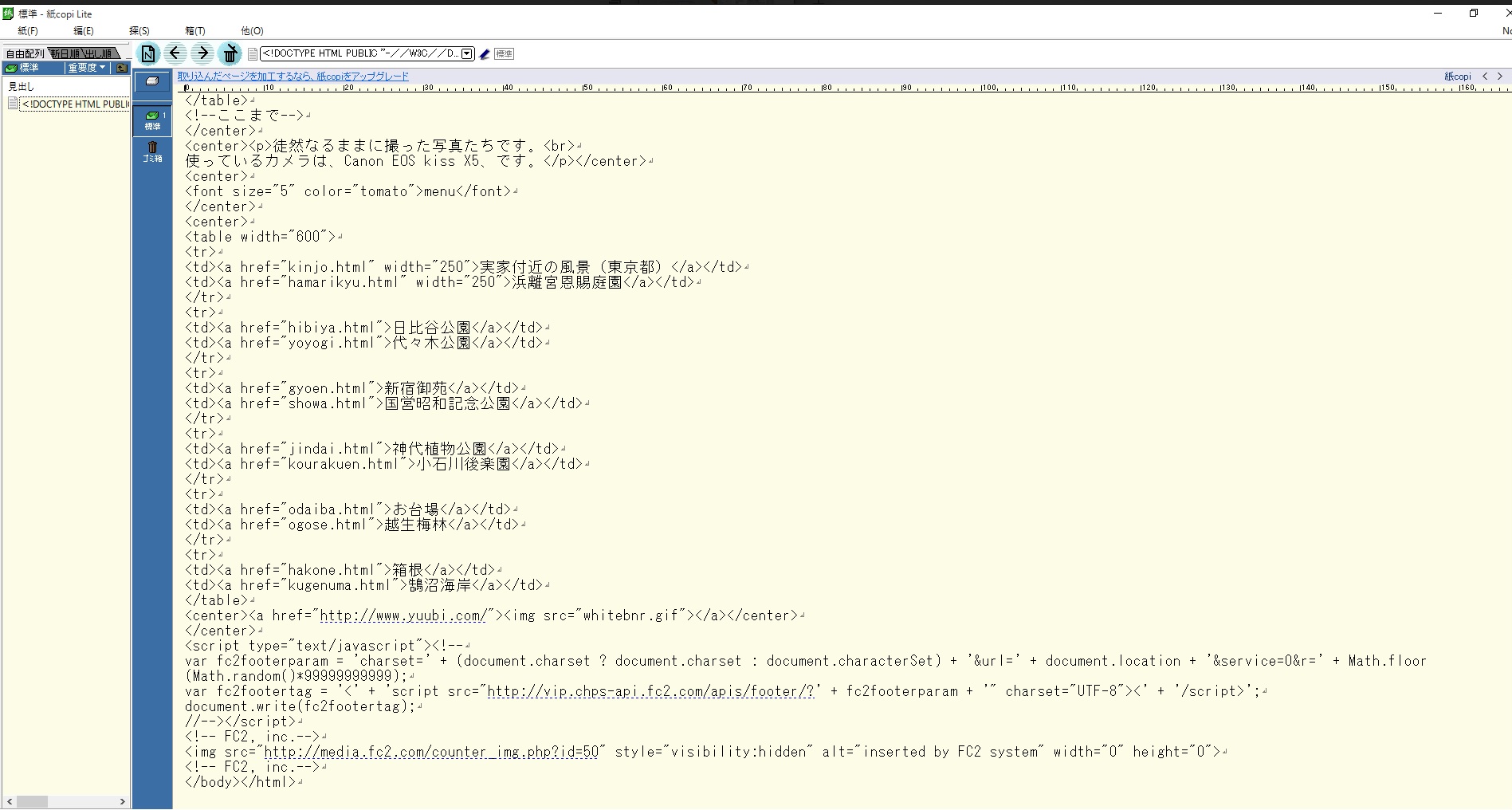Create a new paper with the N icon
Image resolution: width=1512 pixels, height=810 pixels.
pyautogui.click(x=148, y=53)
